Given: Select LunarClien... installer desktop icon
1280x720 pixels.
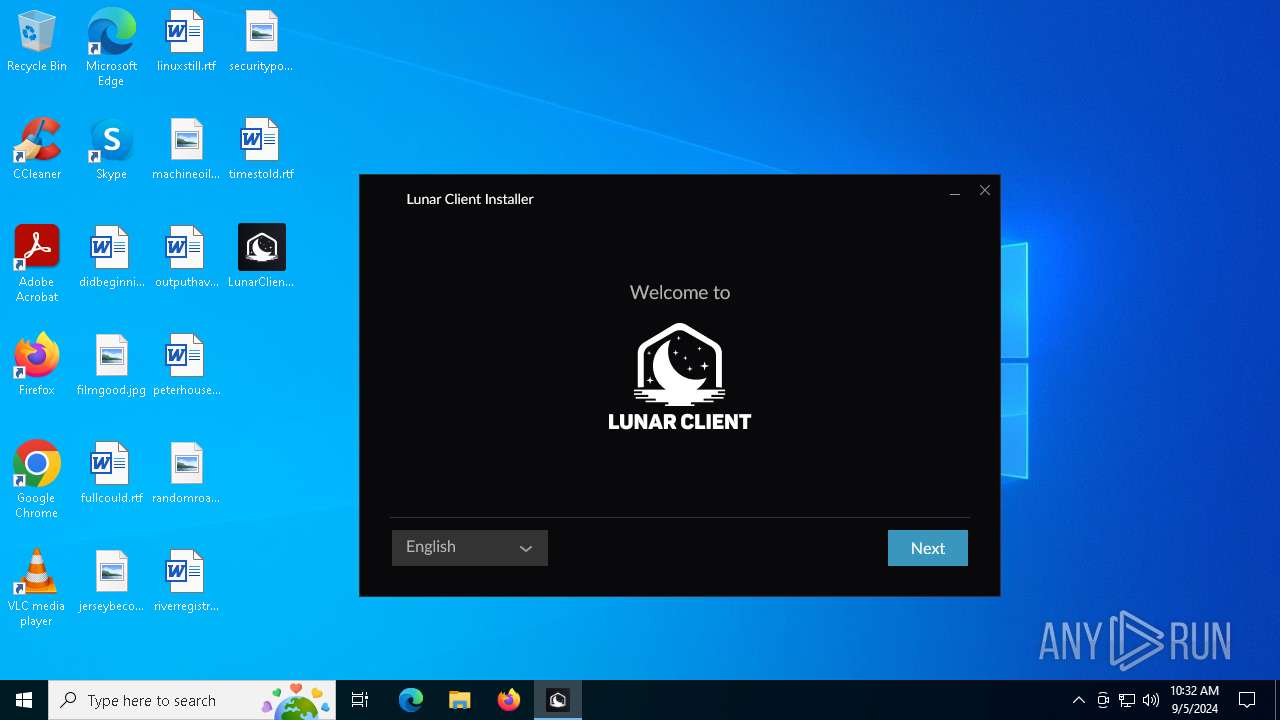Looking at the screenshot, I should coord(261,257).
